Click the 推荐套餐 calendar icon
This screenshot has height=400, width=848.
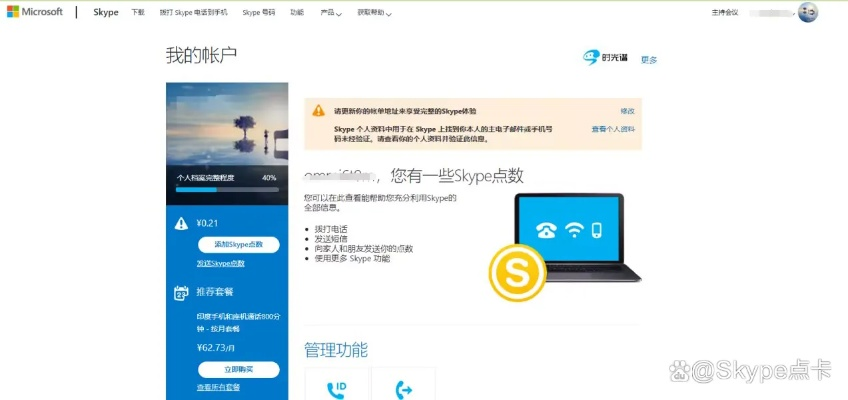(x=181, y=292)
